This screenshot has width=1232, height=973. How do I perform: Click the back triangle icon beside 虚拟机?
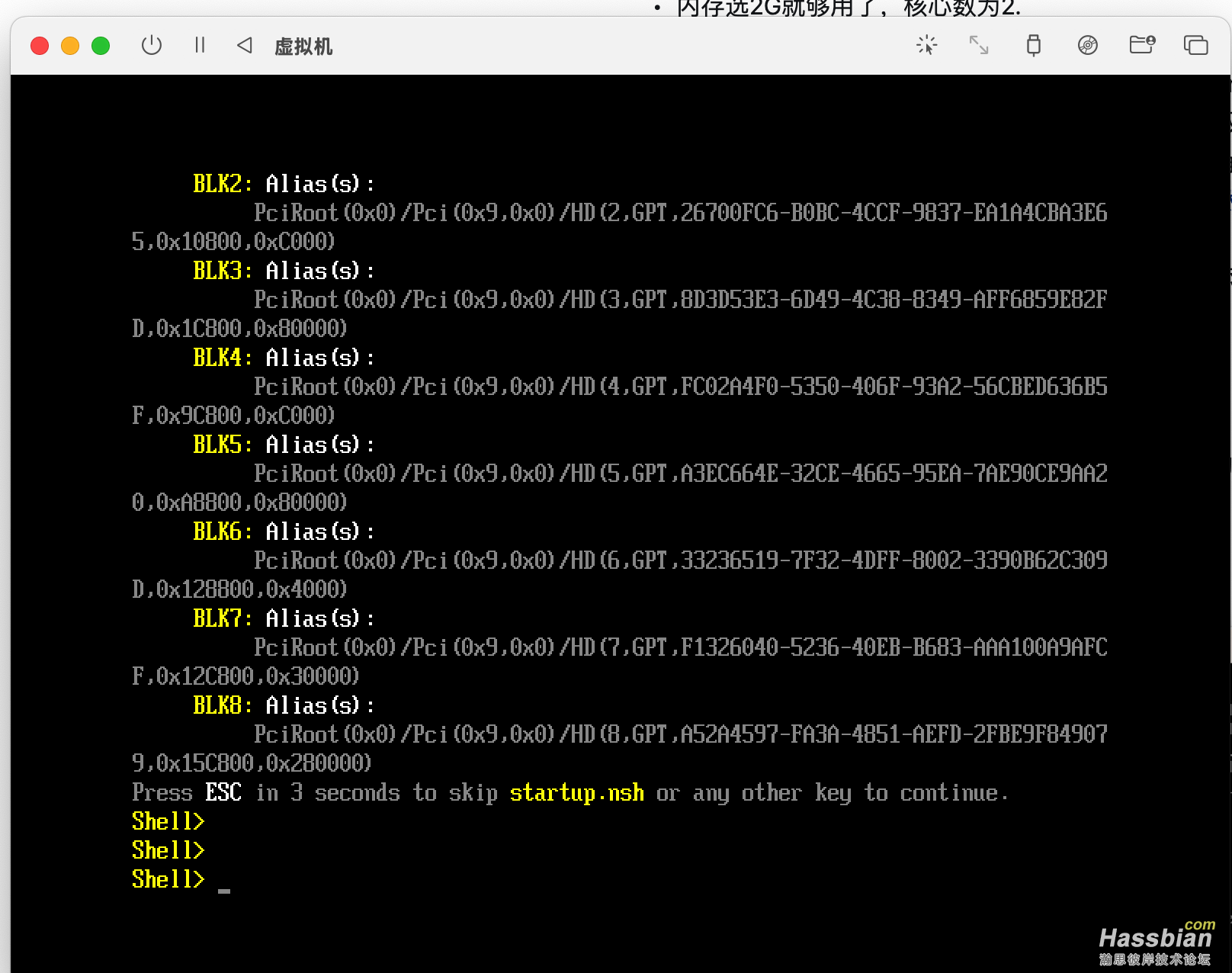coord(245,46)
